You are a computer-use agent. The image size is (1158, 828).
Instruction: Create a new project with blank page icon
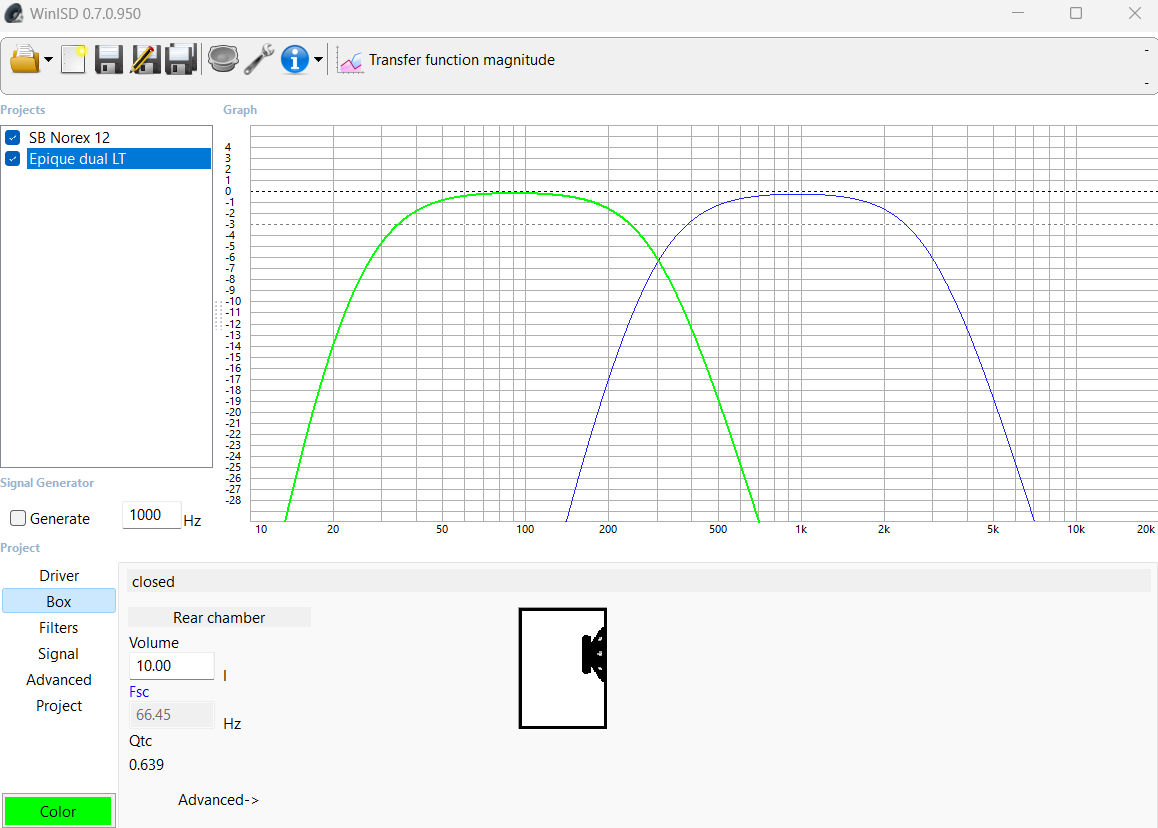coord(74,59)
